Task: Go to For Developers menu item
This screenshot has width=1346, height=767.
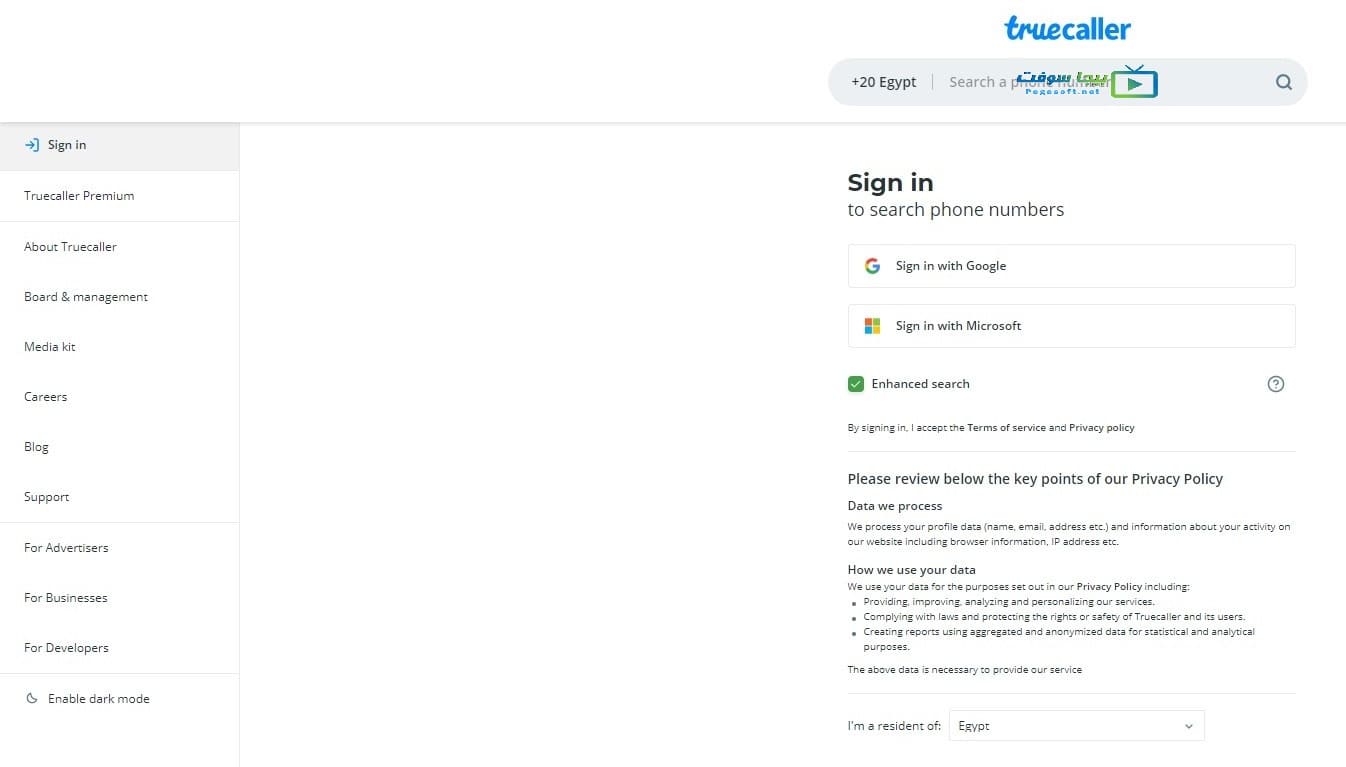Action: (66, 648)
